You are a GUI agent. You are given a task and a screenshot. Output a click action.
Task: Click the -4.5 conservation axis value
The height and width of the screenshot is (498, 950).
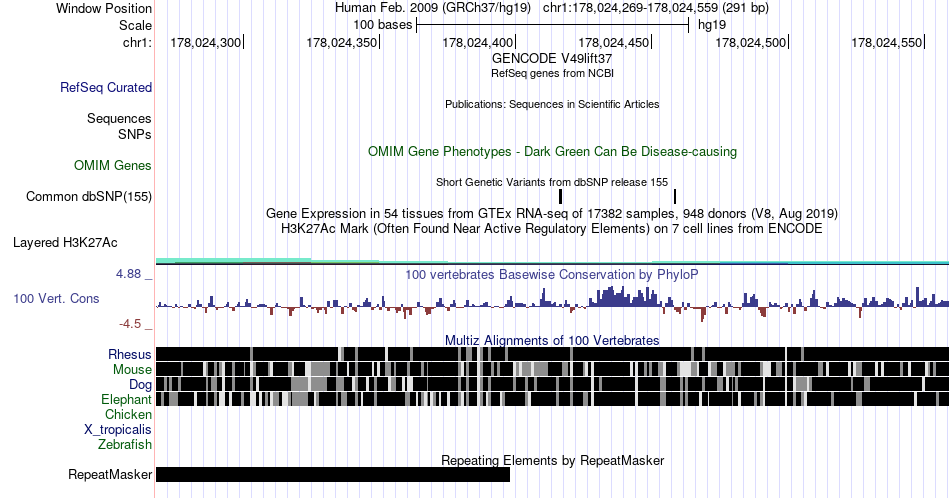pyautogui.click(x=130, y=324)
